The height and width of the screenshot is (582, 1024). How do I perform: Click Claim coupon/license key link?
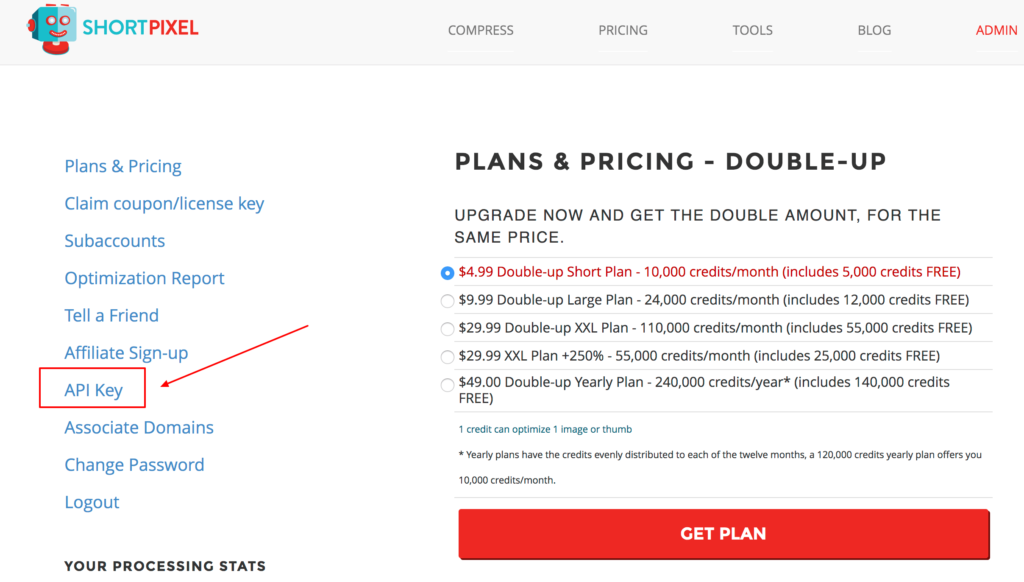[164, 203]
